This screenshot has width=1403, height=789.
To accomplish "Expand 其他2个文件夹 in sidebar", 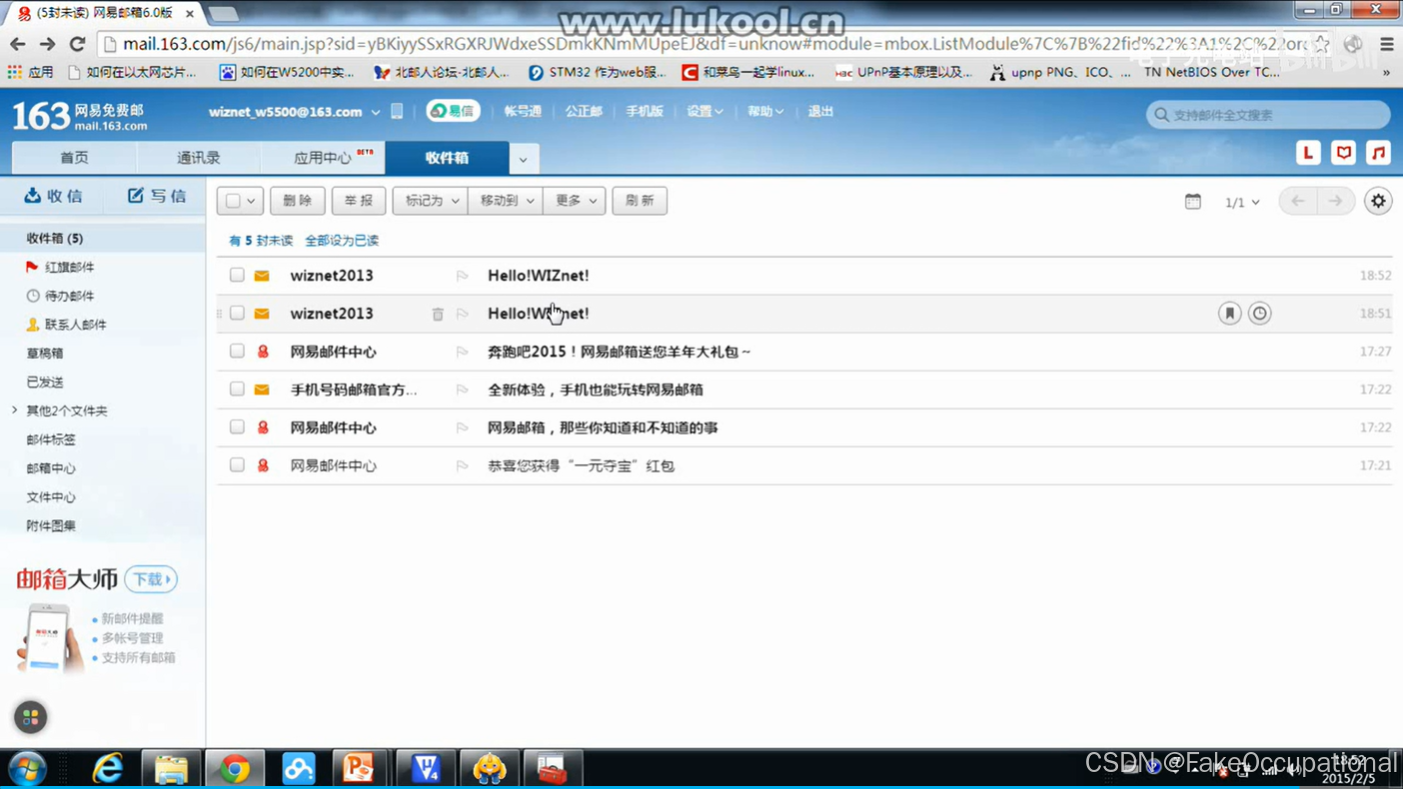I will pos(14,411).
